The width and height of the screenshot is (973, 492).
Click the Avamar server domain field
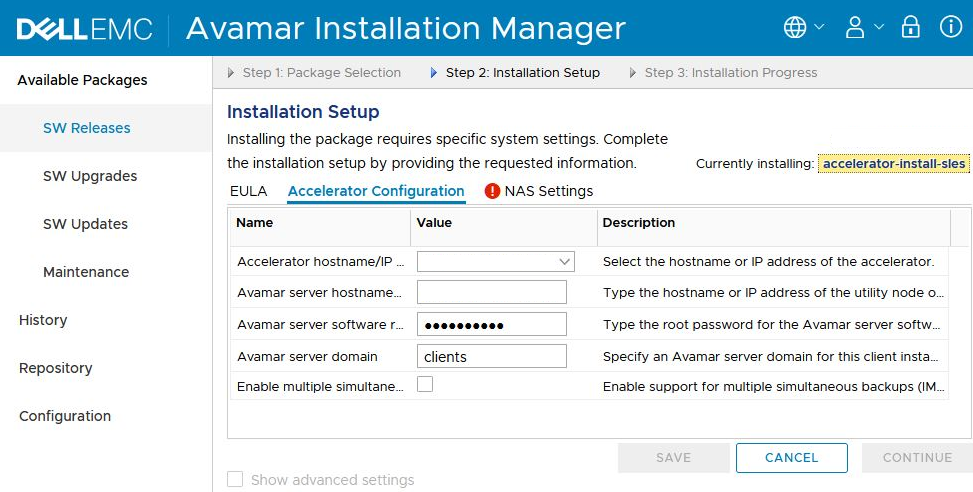[x=492, y=356]
